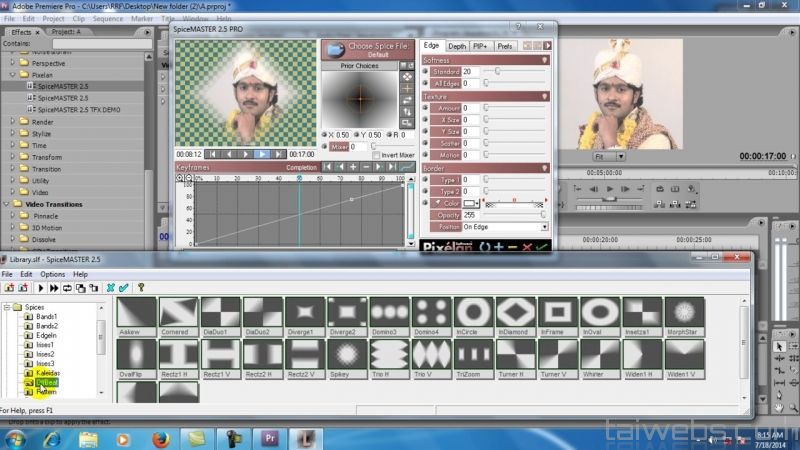The image size is (800, 450).
Task: Click the help question mark in Library toolbar
Action: 141,287
